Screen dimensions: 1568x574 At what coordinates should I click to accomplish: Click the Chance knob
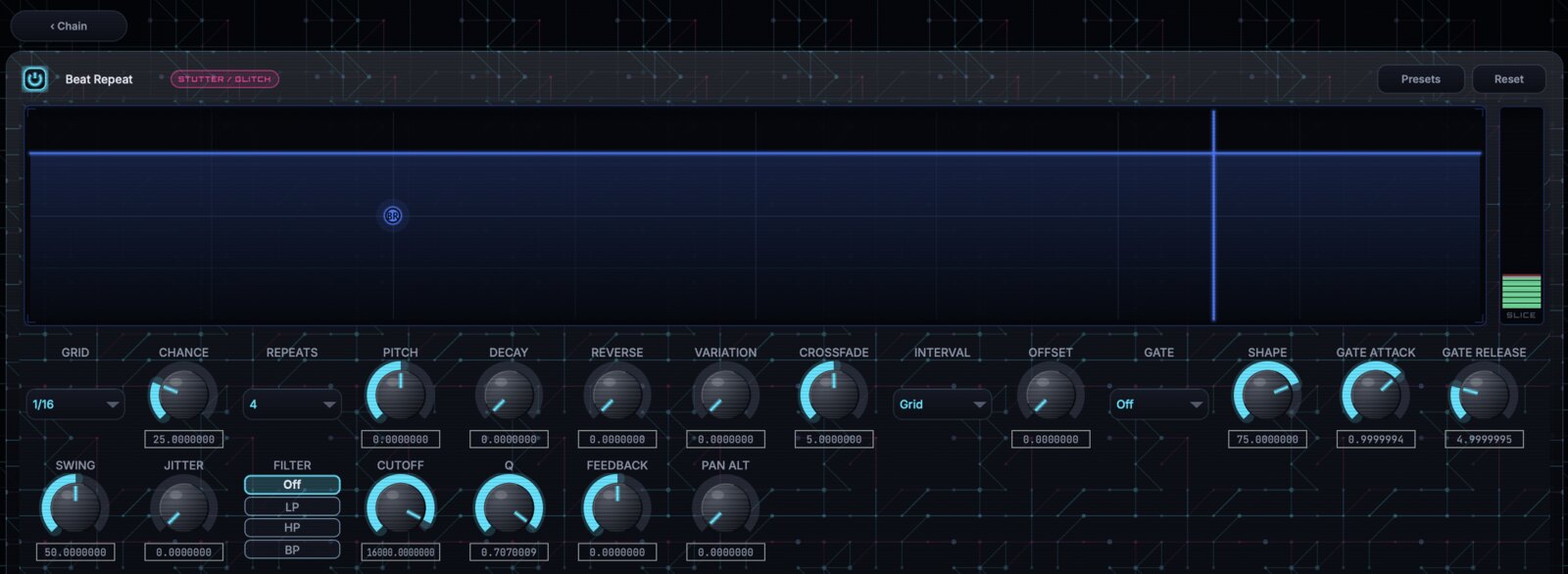[x=183, y=395]
